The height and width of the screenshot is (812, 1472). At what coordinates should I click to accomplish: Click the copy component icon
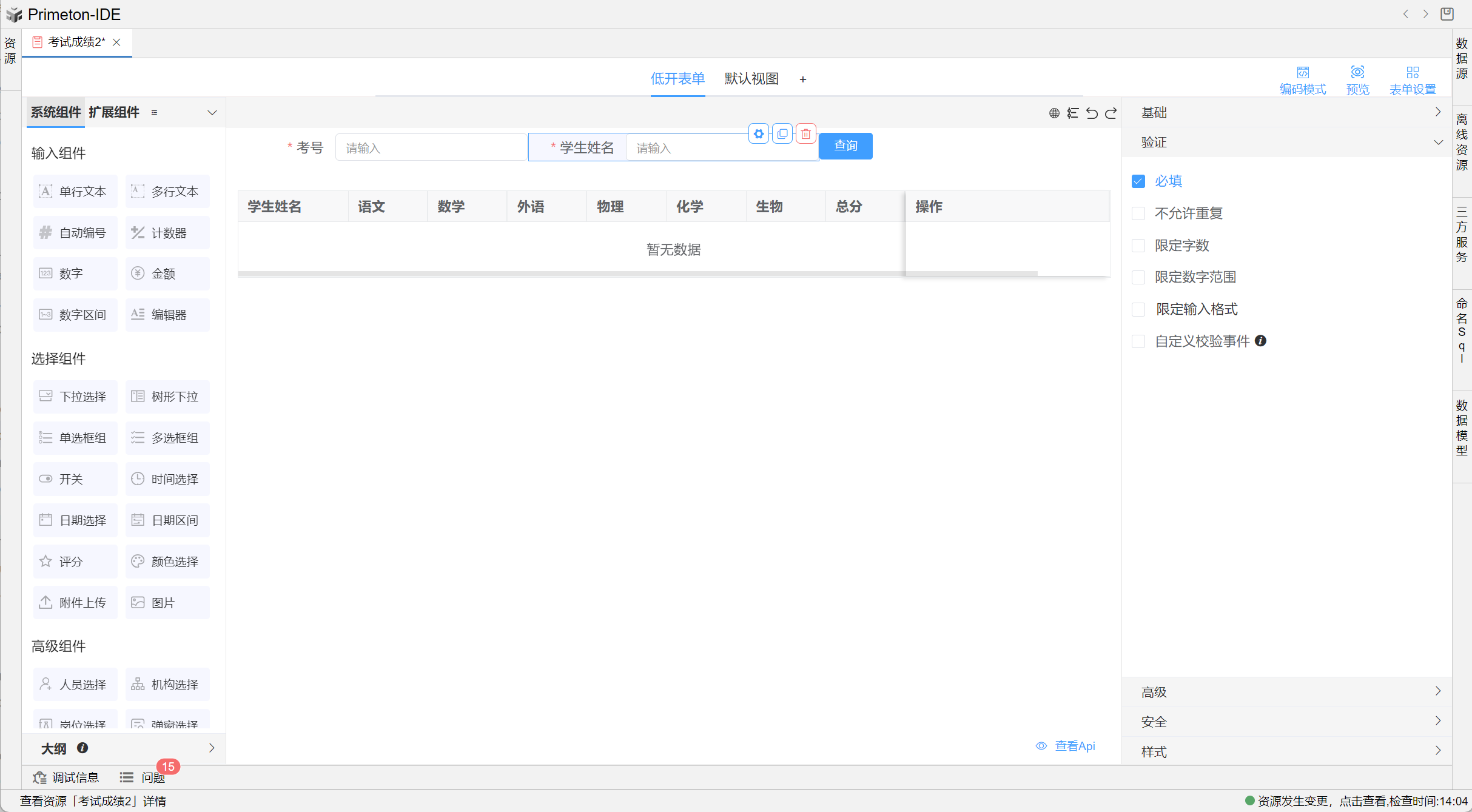pyautogui.click(x=782, y=134)
